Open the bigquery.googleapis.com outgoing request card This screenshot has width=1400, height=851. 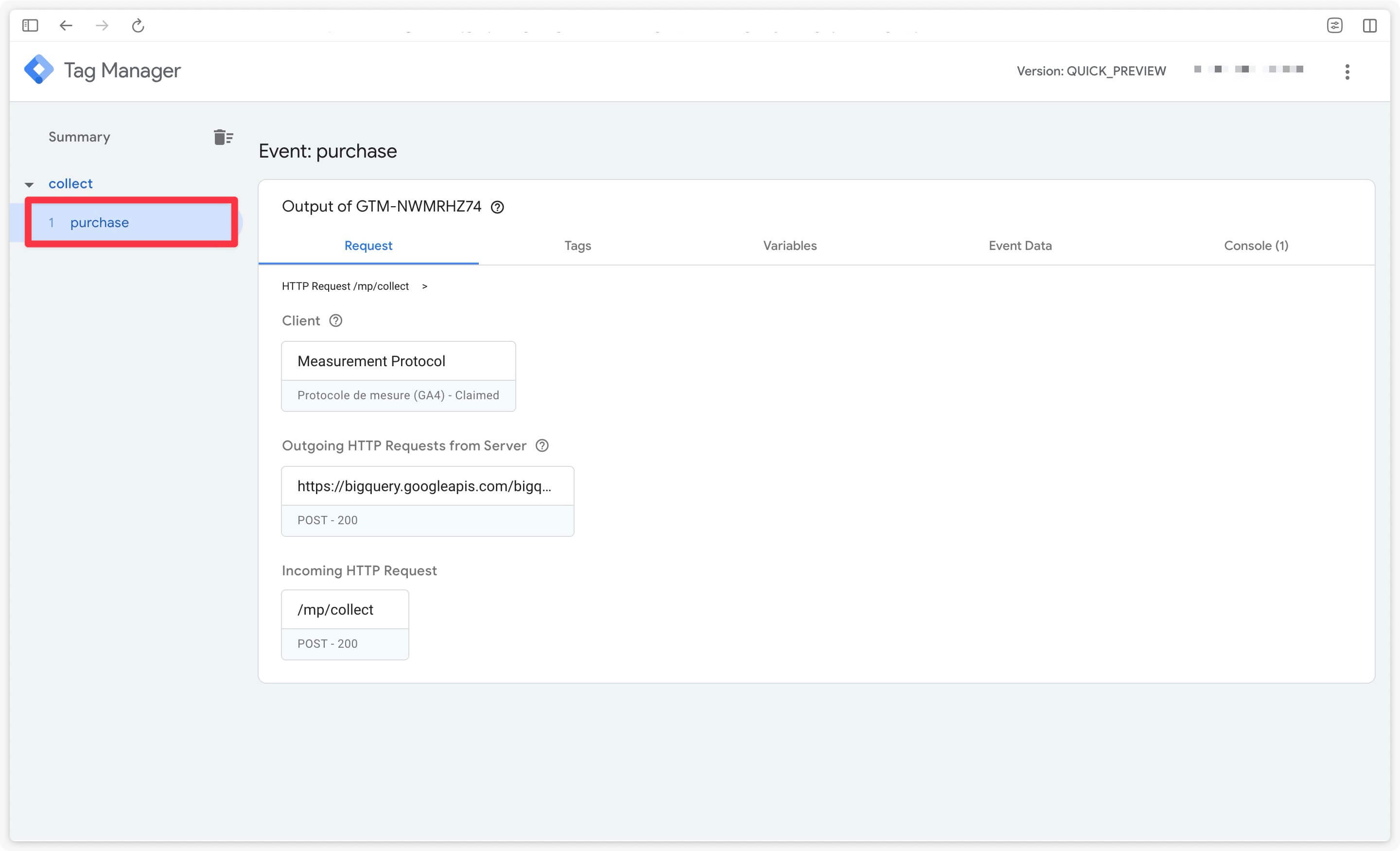point(427,501)
